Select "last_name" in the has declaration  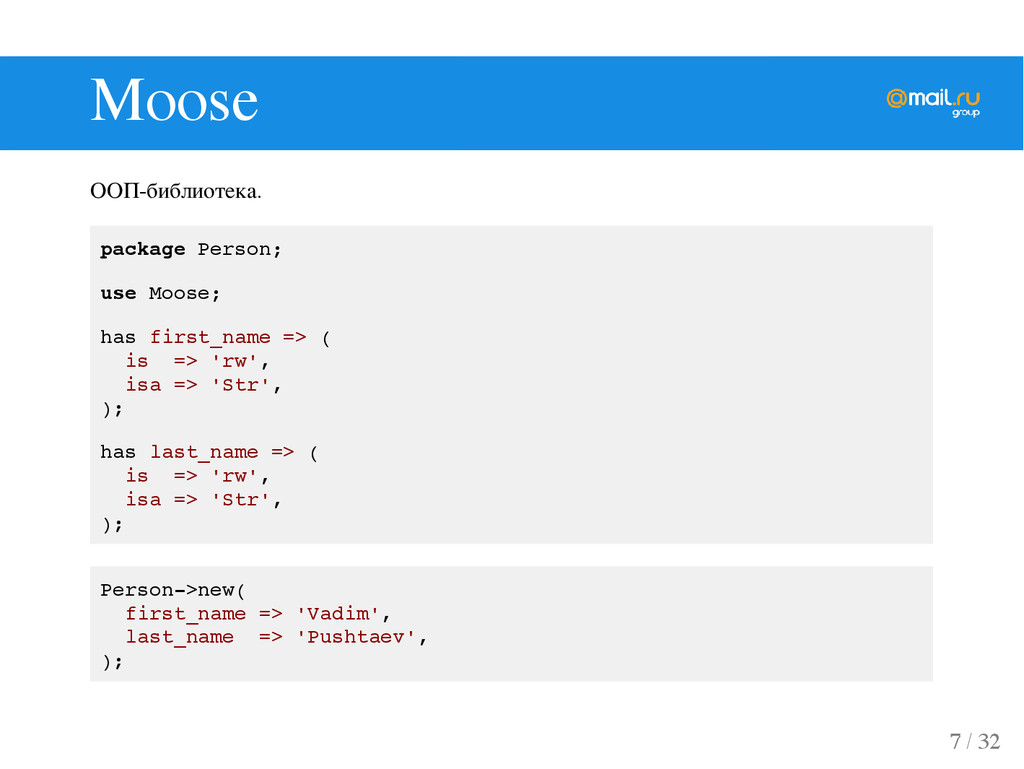[204, 452]
